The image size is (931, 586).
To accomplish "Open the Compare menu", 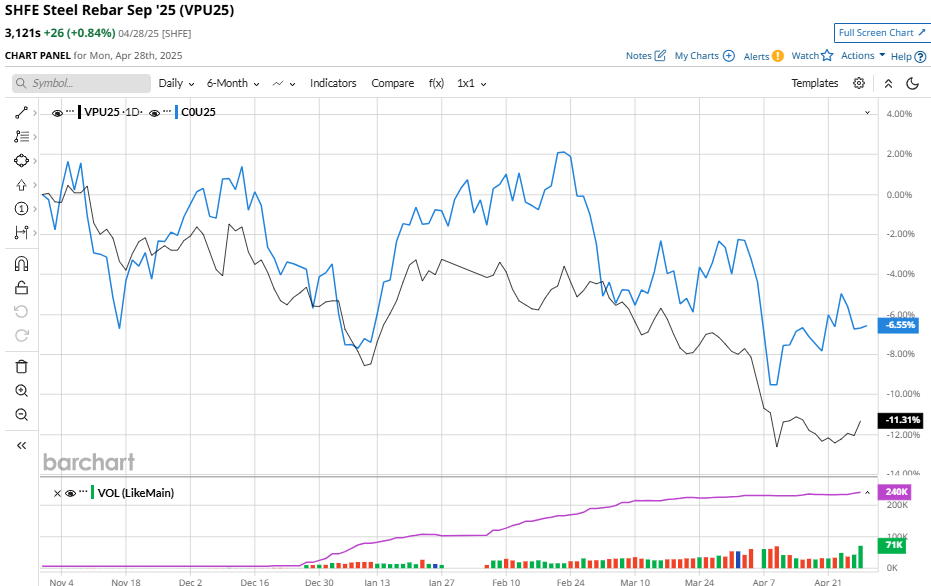I will click(x=393, y=83).
